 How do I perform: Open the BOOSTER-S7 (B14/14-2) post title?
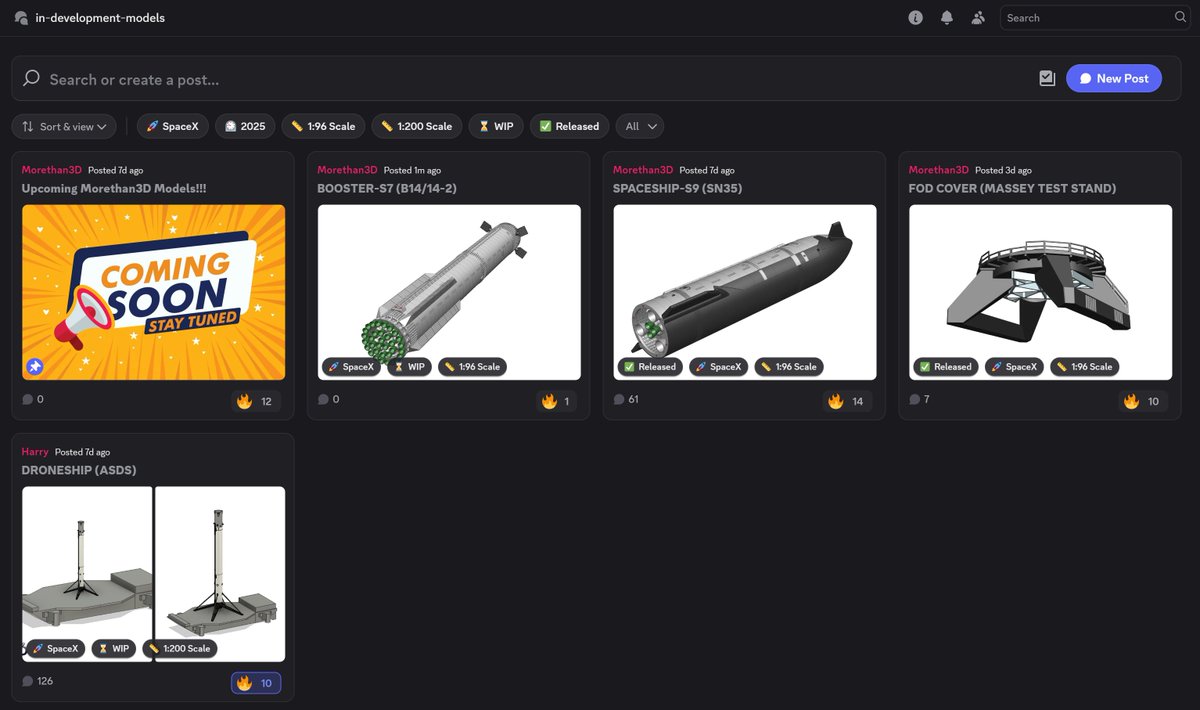click(x=387, y=188)
